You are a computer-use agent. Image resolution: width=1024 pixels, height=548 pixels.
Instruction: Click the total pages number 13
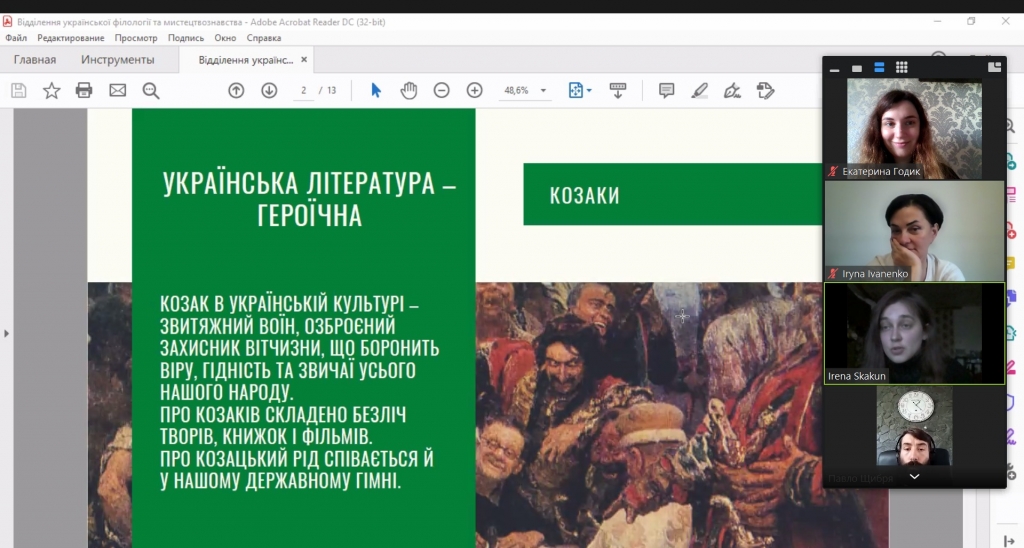(x=332, y=90)
